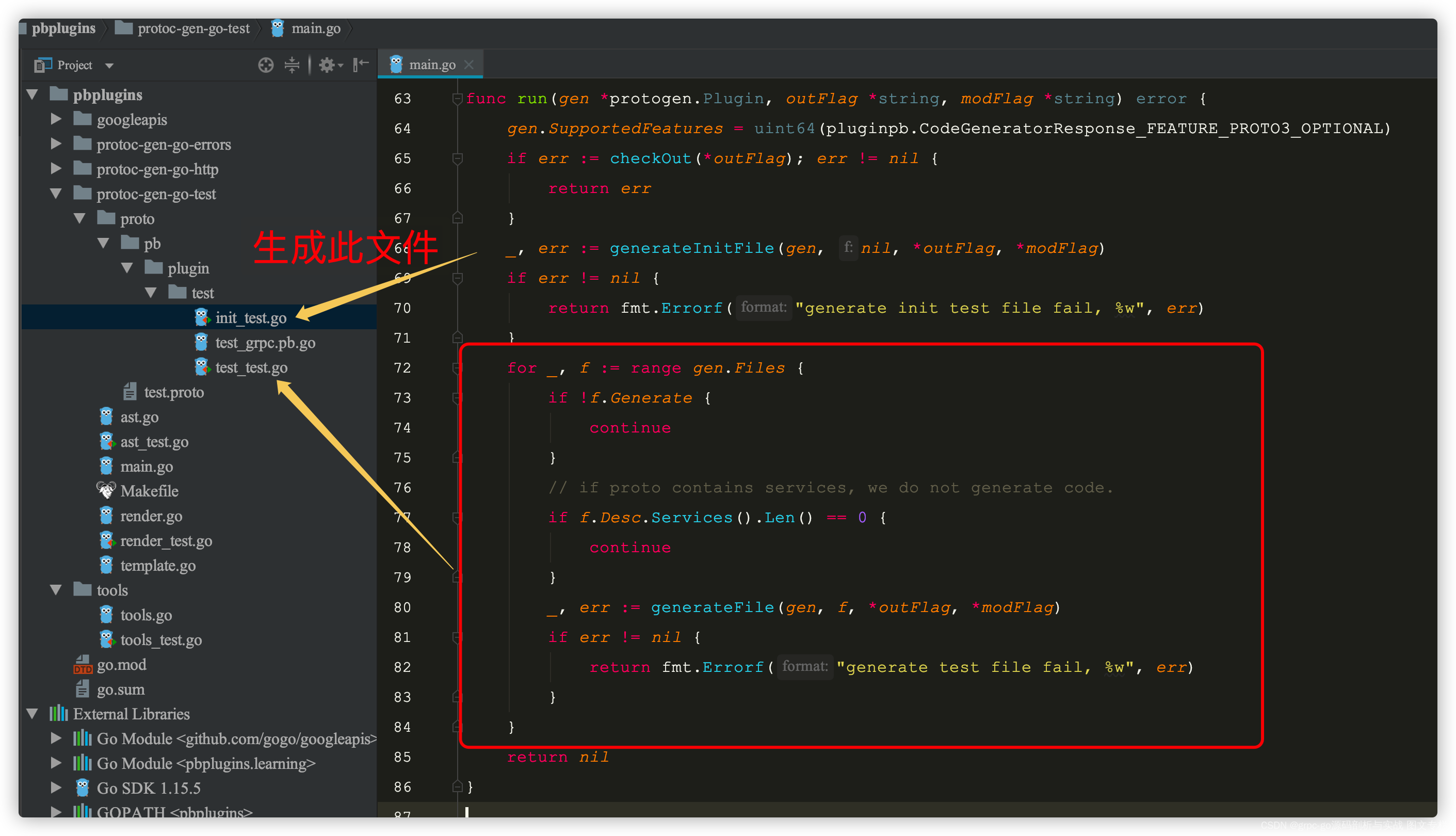Open the Project panel settings gear

click(327, 65)
